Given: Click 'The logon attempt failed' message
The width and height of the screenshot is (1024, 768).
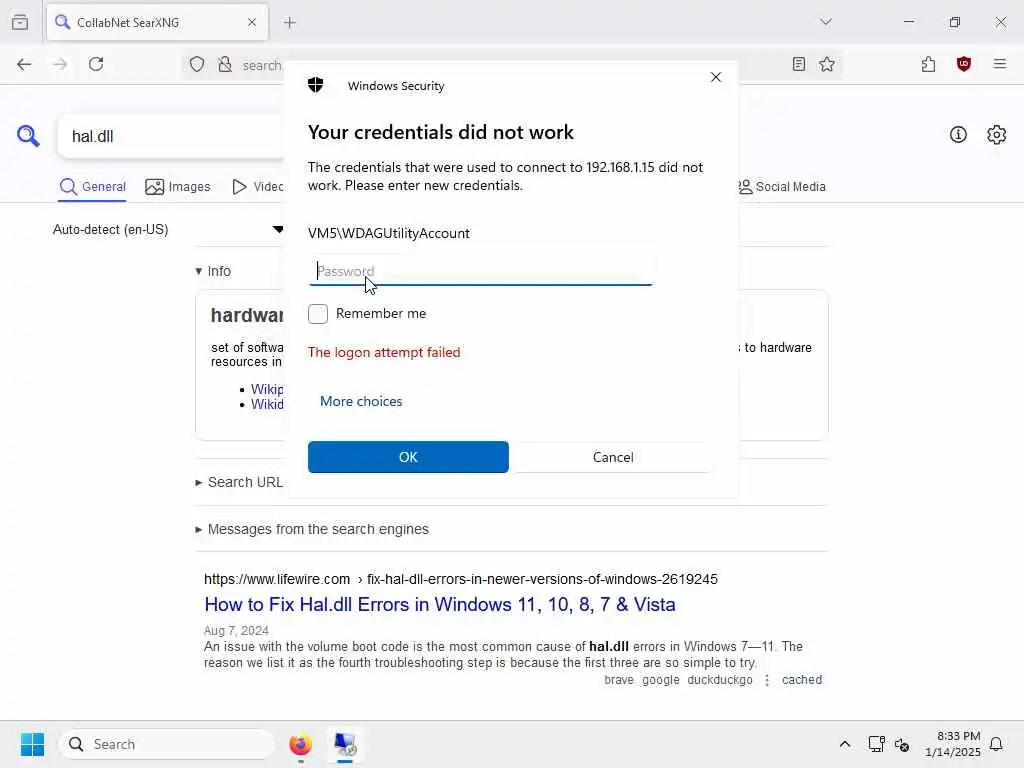Looking at the screenshot, I should tap(384, 352).
